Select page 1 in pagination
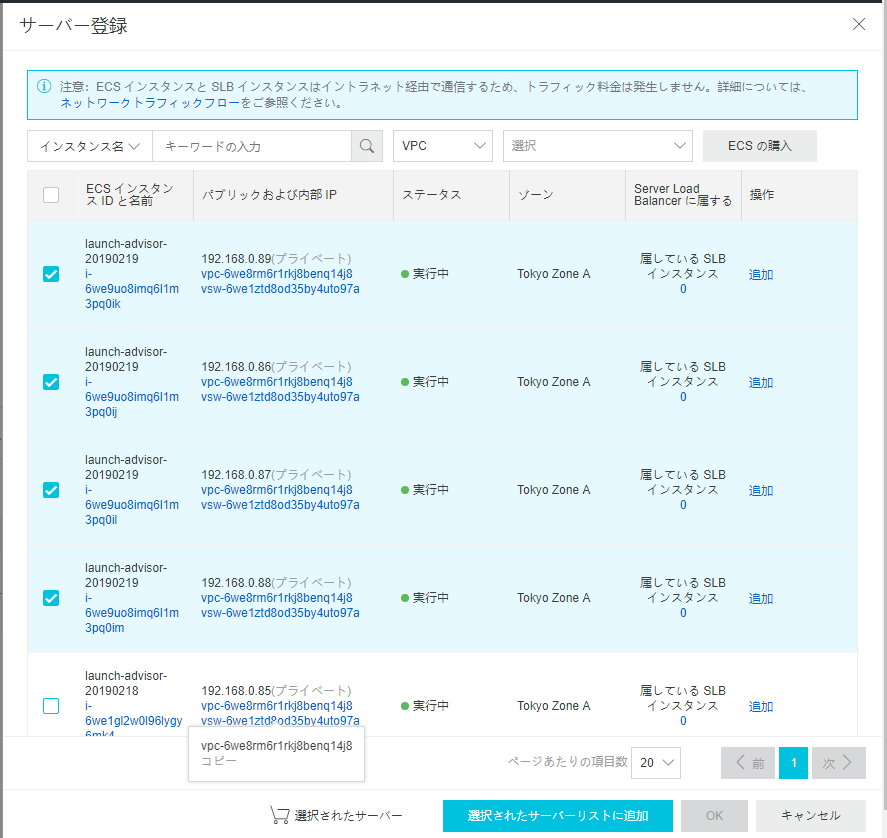The height and width of the screenshot is (838, 887). pos(793,763)
